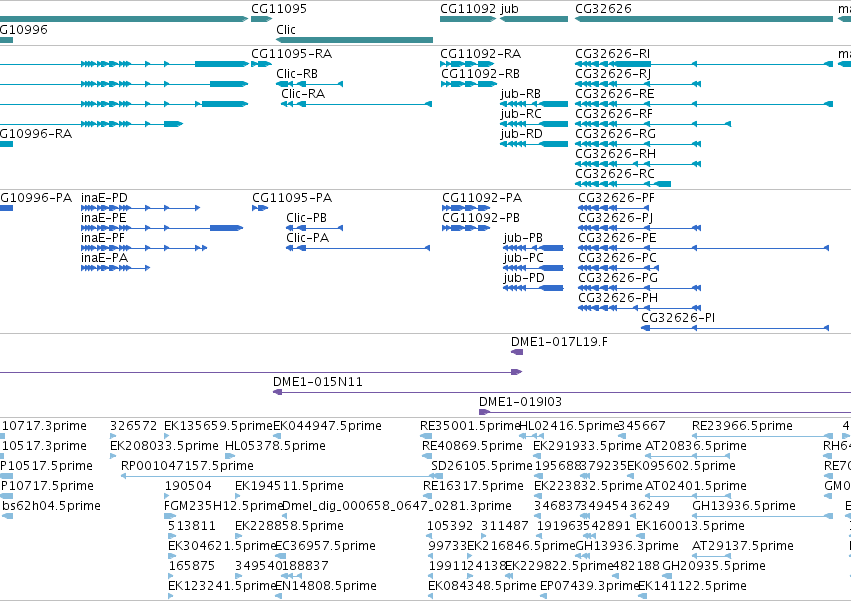Click protein jub-PB

pos(523,238)
